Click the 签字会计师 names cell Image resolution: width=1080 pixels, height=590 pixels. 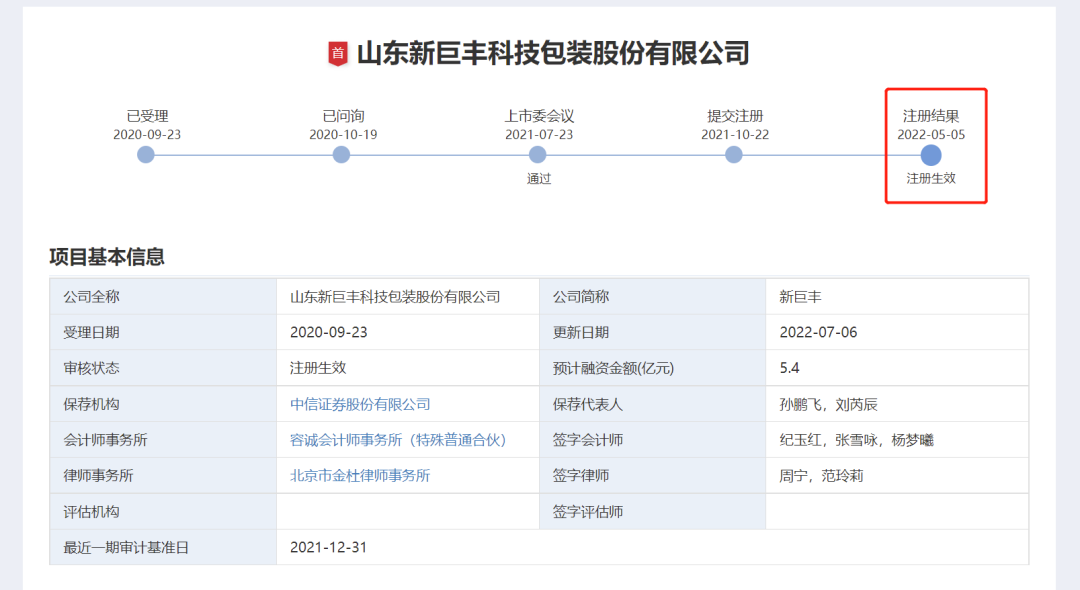pyautogui.click(x=856, y=440)
